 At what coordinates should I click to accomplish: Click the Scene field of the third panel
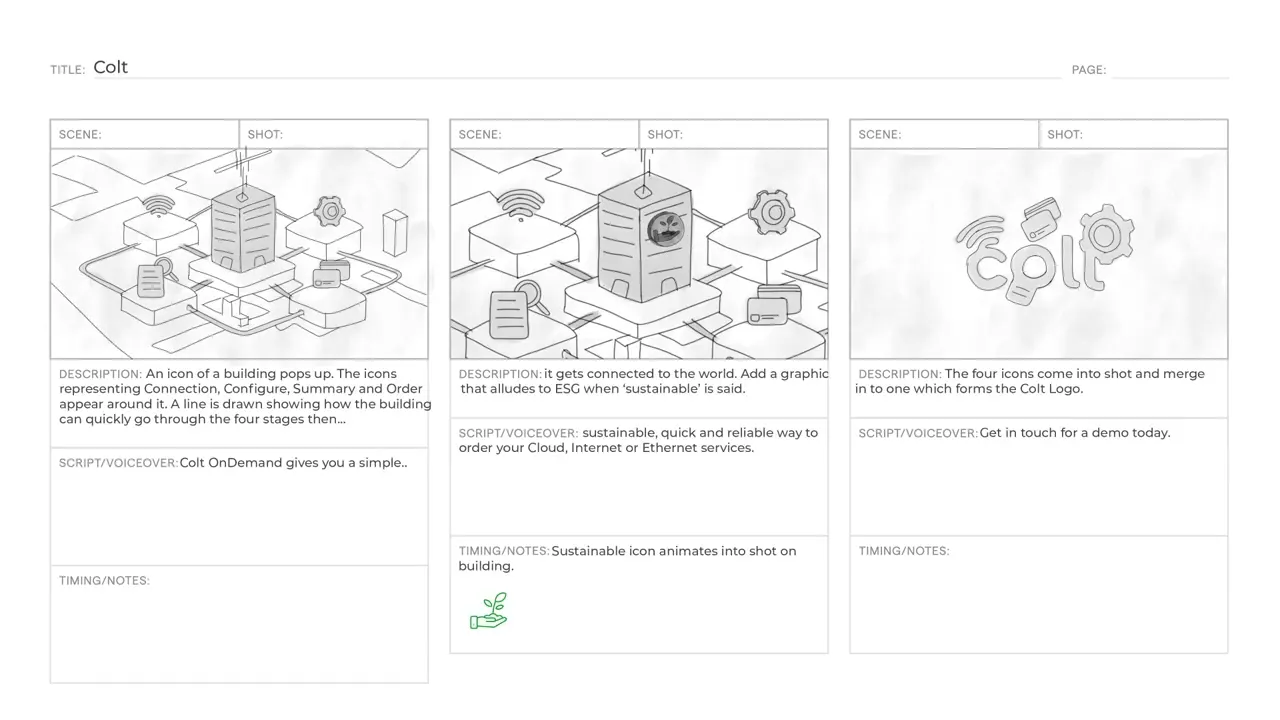pos(945,134)
